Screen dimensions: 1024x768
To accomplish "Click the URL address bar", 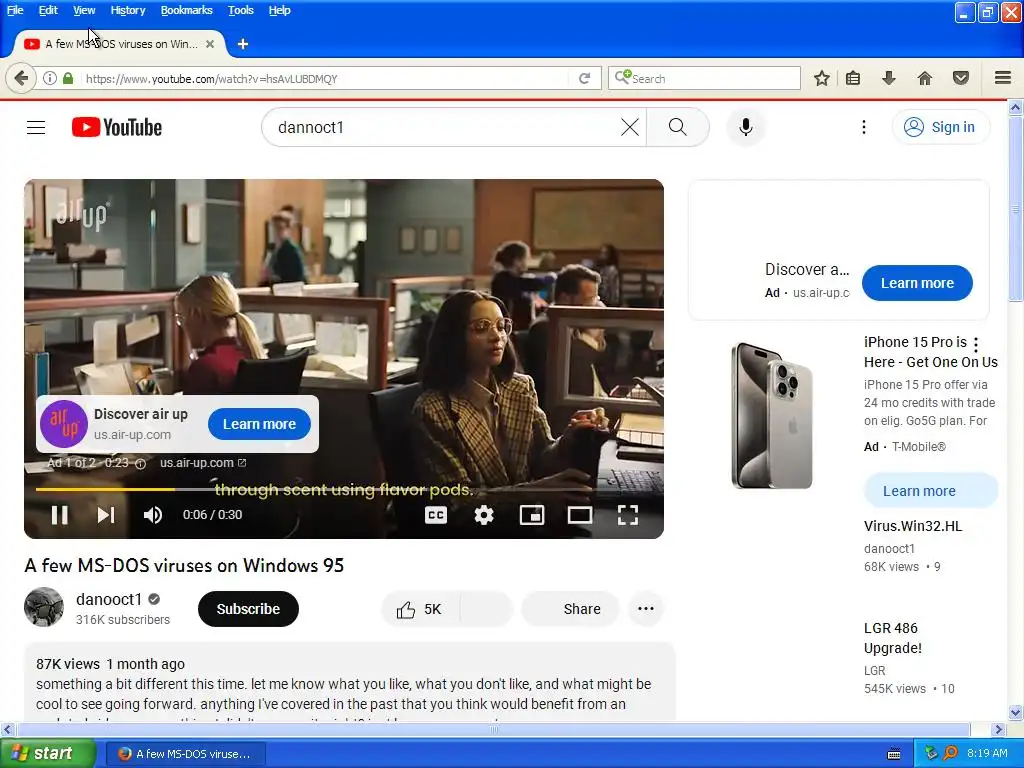I will coord(327,78).
